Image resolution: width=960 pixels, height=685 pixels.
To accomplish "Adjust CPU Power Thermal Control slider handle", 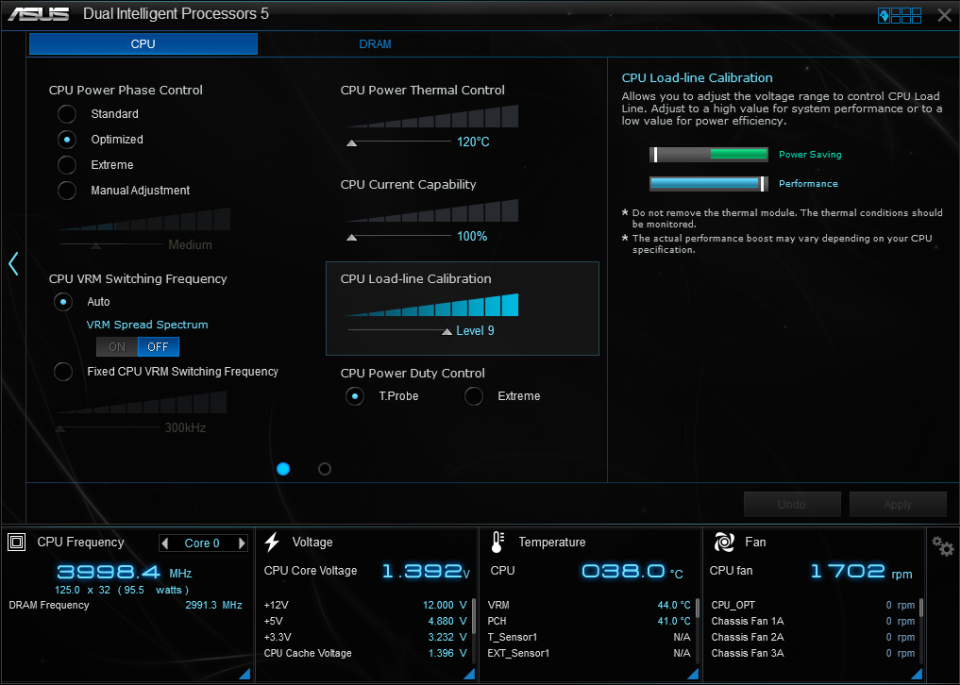I will [351, 143].
